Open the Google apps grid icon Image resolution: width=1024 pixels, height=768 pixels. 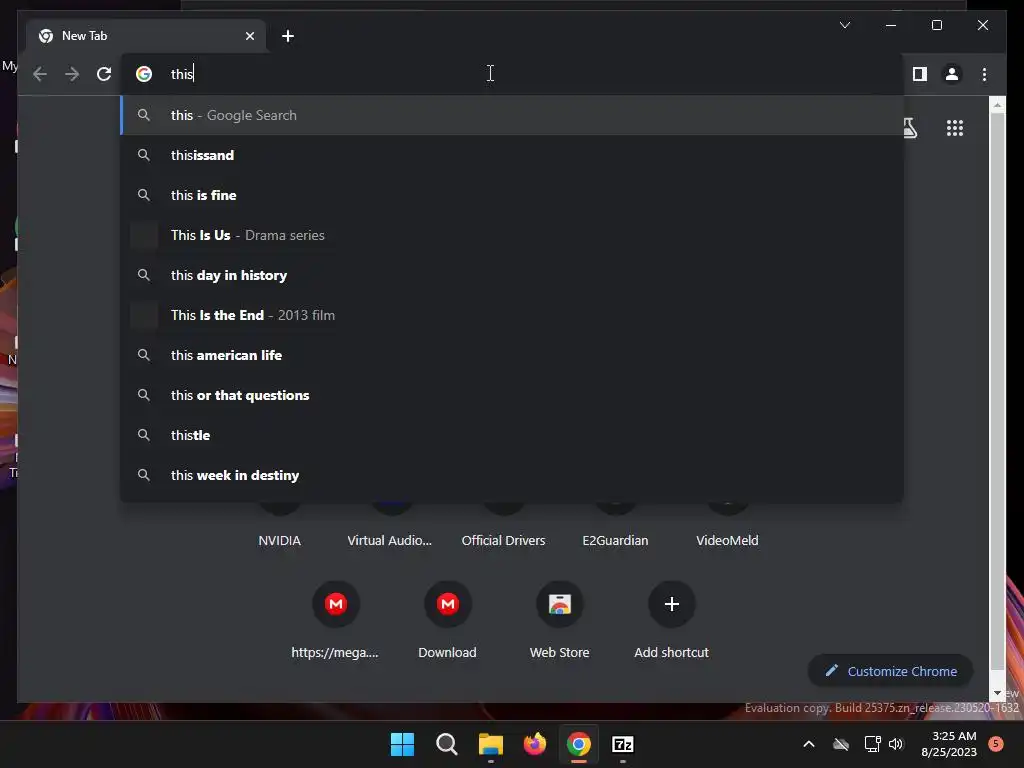click(x=955, y=128)
